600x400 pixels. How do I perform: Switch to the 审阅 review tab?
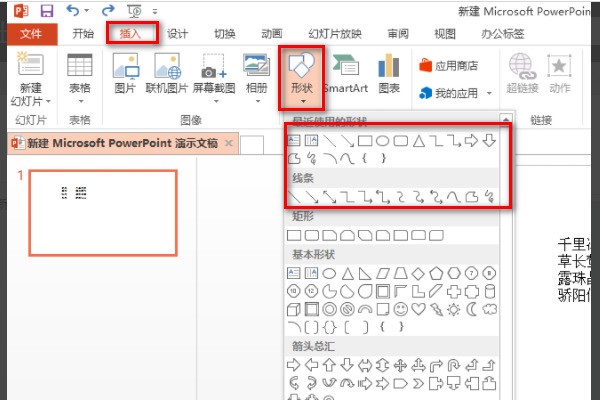[x=398, y=34]
